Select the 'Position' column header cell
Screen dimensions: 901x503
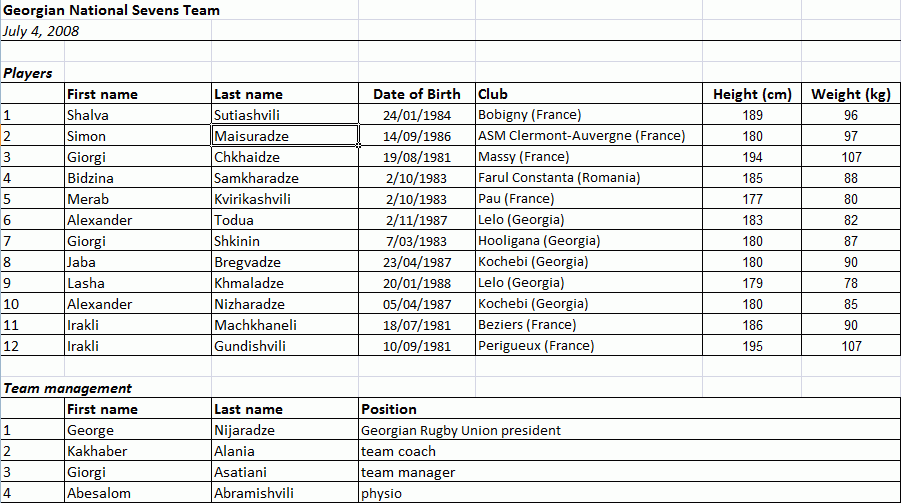point(388,409)
